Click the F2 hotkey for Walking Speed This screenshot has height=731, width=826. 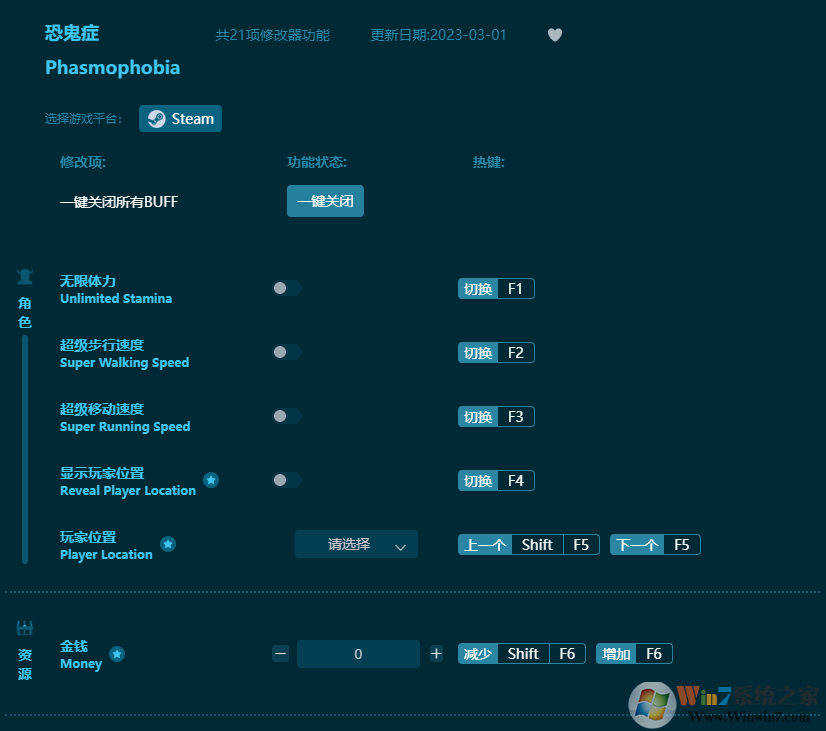(496, 352)
